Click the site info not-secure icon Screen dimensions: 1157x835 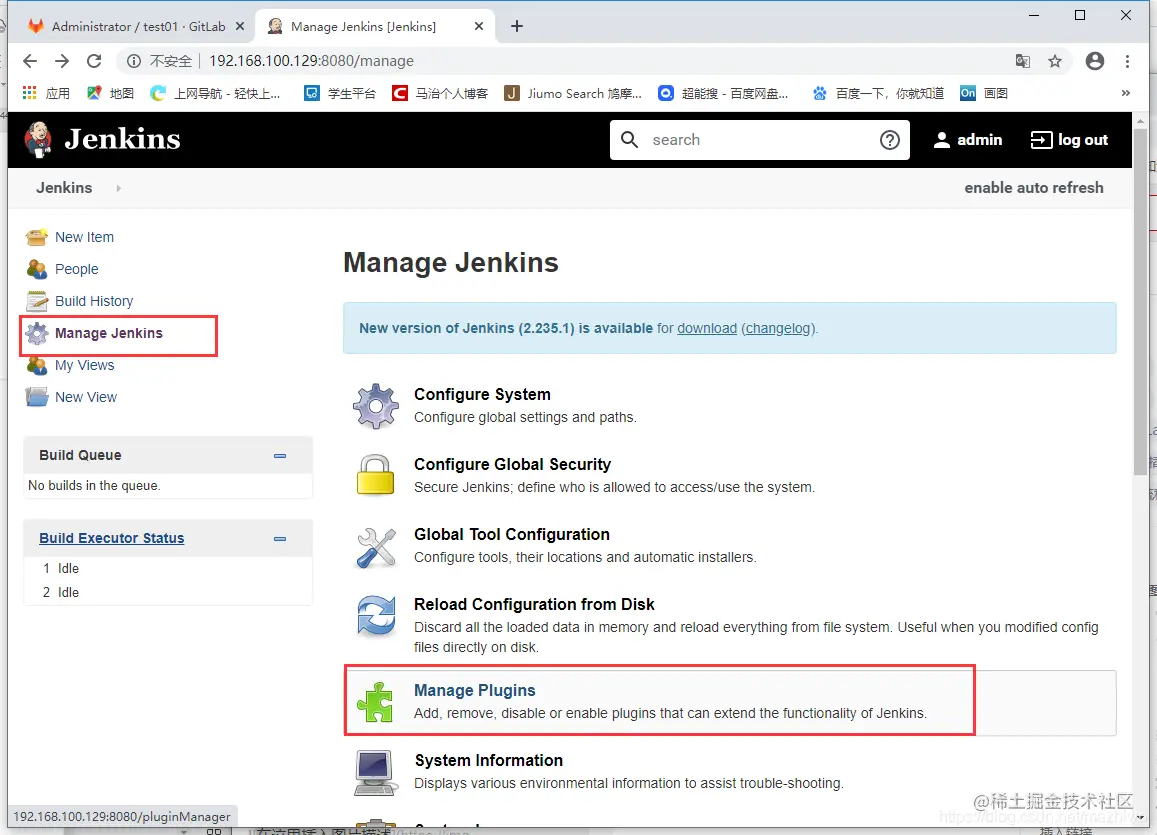coord(134,61)
